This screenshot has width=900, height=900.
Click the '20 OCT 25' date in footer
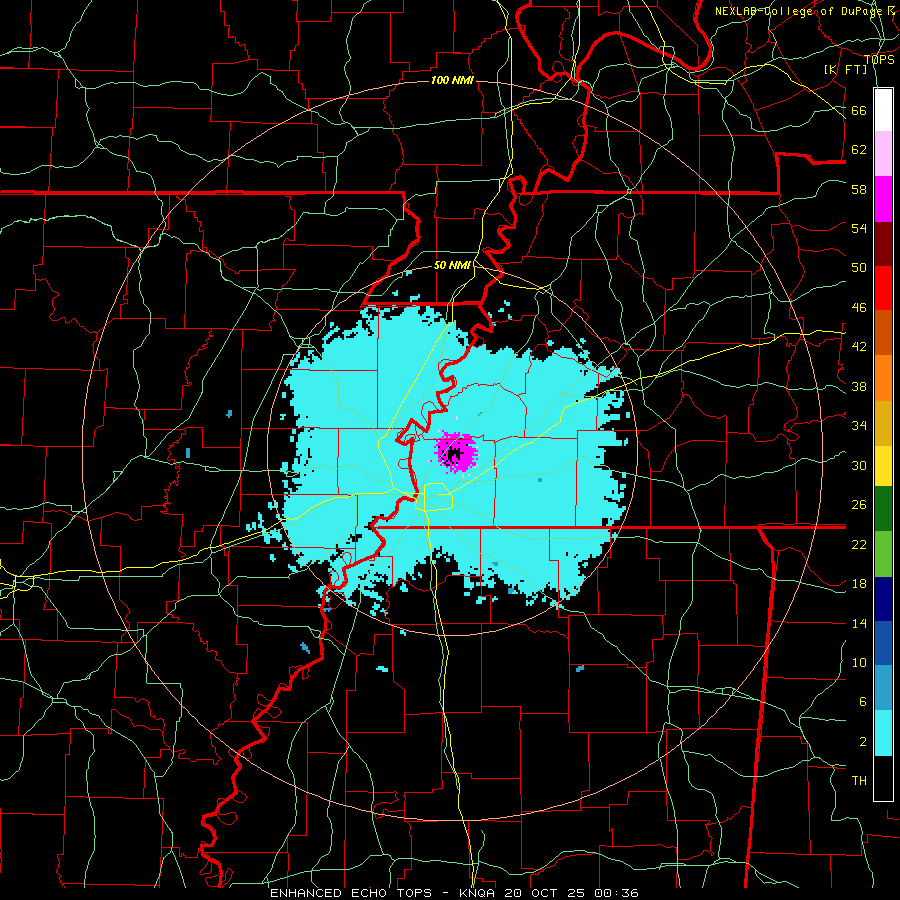pos(545,893)
